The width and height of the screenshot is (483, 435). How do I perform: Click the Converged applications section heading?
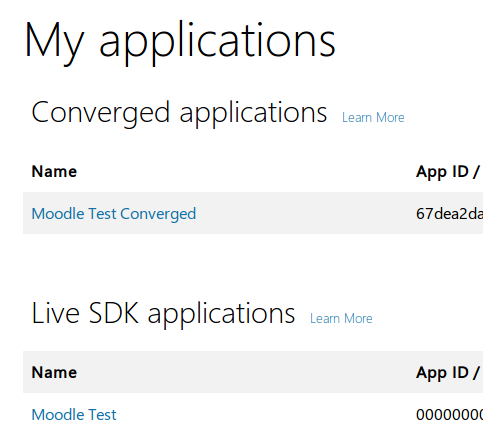179,114
